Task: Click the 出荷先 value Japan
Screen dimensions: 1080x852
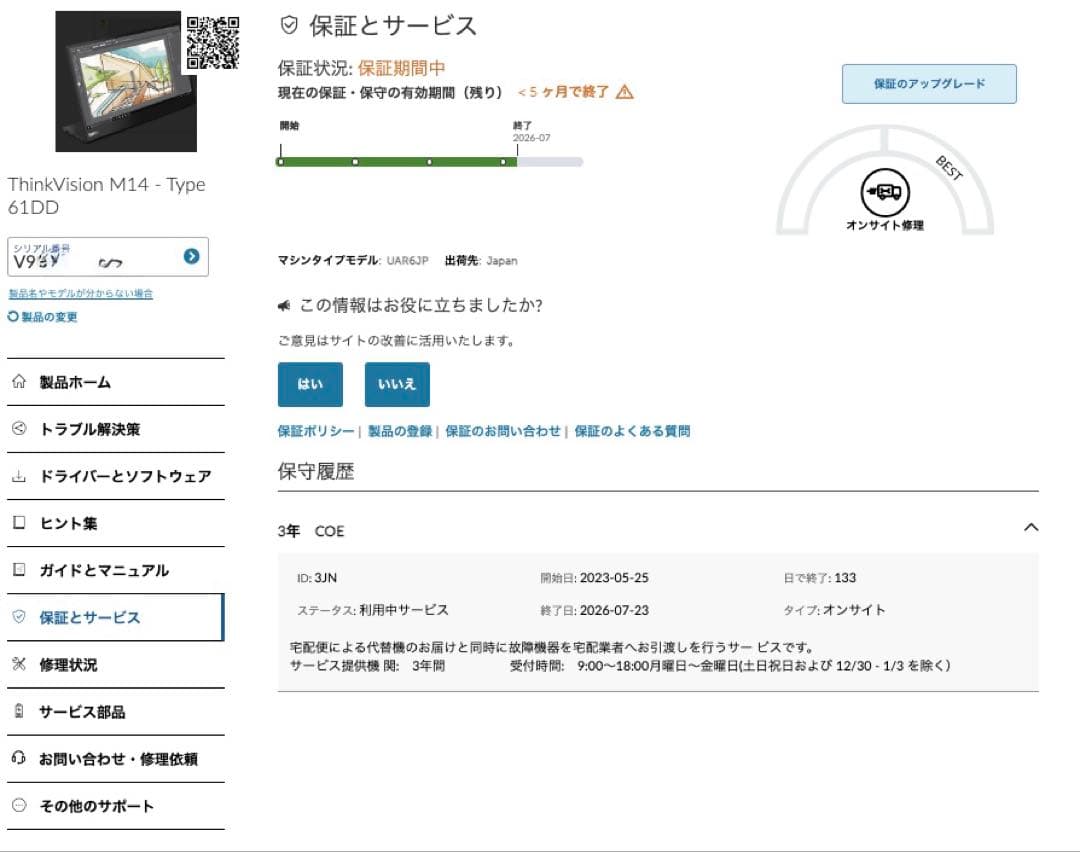Action: tap(501, 260)
